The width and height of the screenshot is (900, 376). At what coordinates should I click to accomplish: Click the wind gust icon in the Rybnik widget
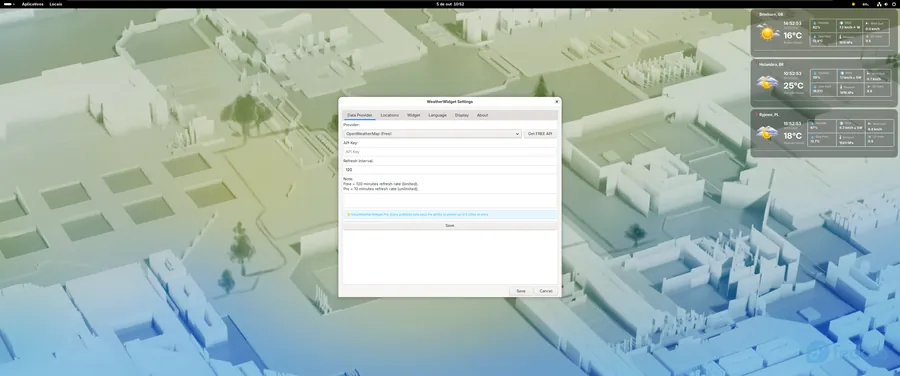click(869, 123)
